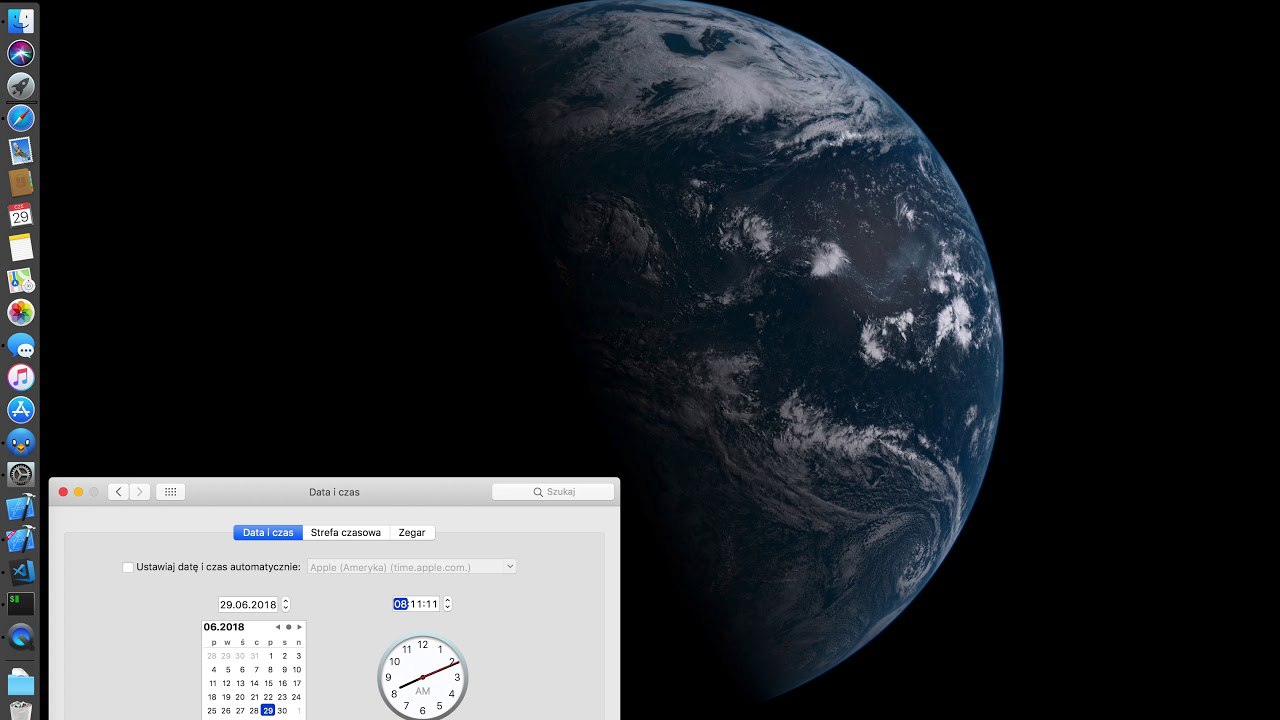Click the 29.06.2018 date field
1280x720 pixels.
248,604
